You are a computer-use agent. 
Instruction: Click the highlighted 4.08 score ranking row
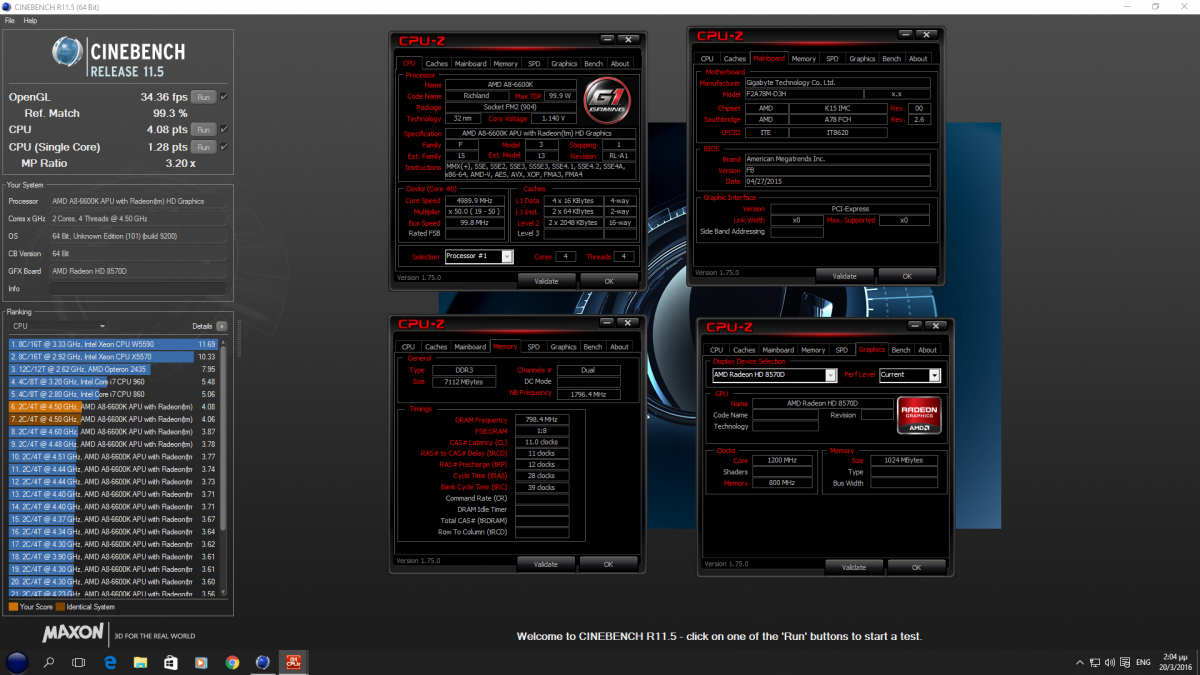coord(113,406)
